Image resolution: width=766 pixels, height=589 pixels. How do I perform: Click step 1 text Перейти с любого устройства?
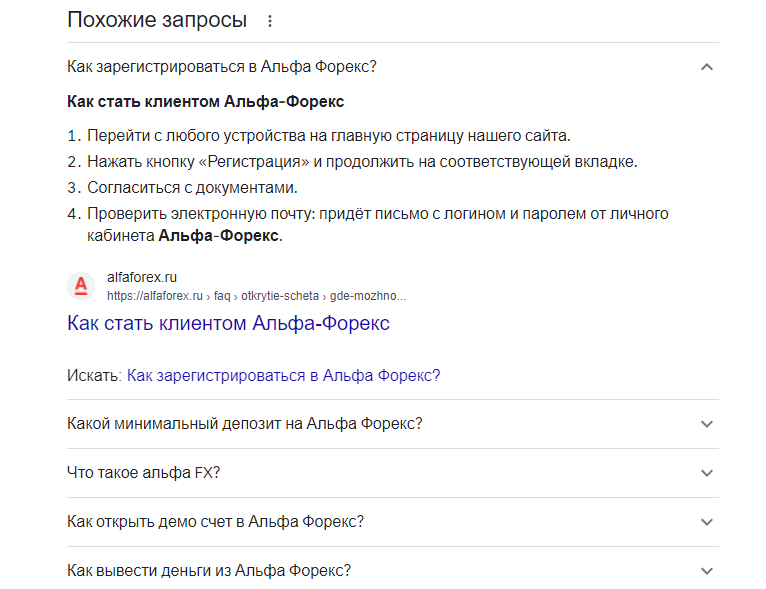click(329, 136)
